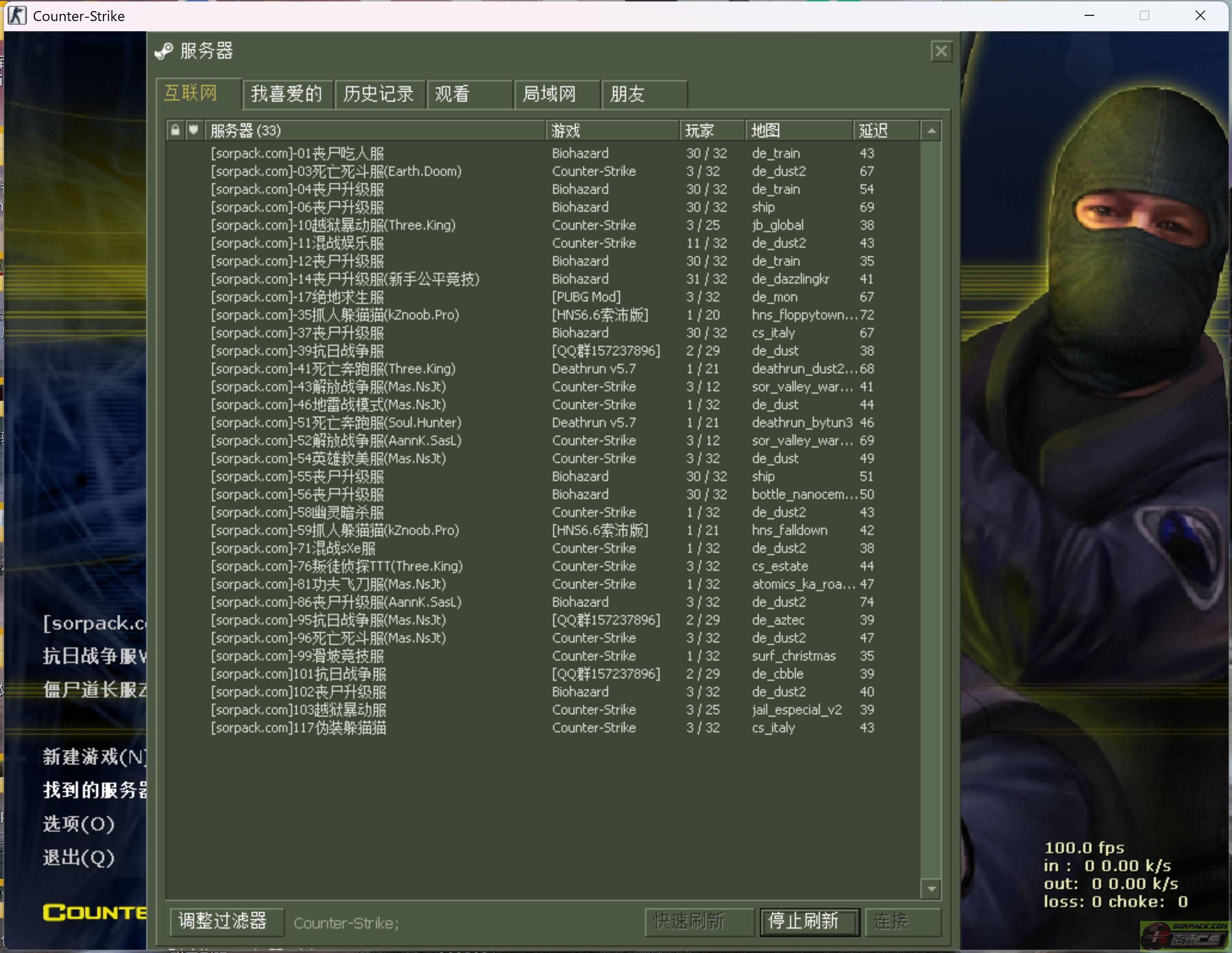
Task: Switch to the 观看 tab
Action: 470,94
